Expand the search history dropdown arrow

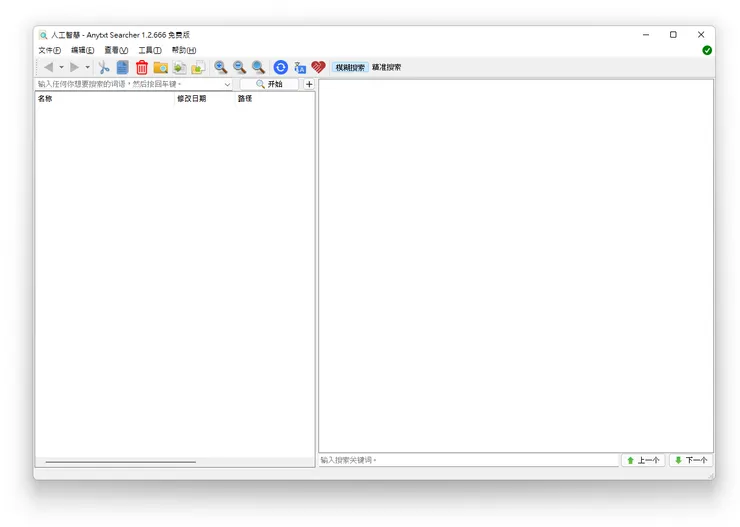click(x=227, y=84)
